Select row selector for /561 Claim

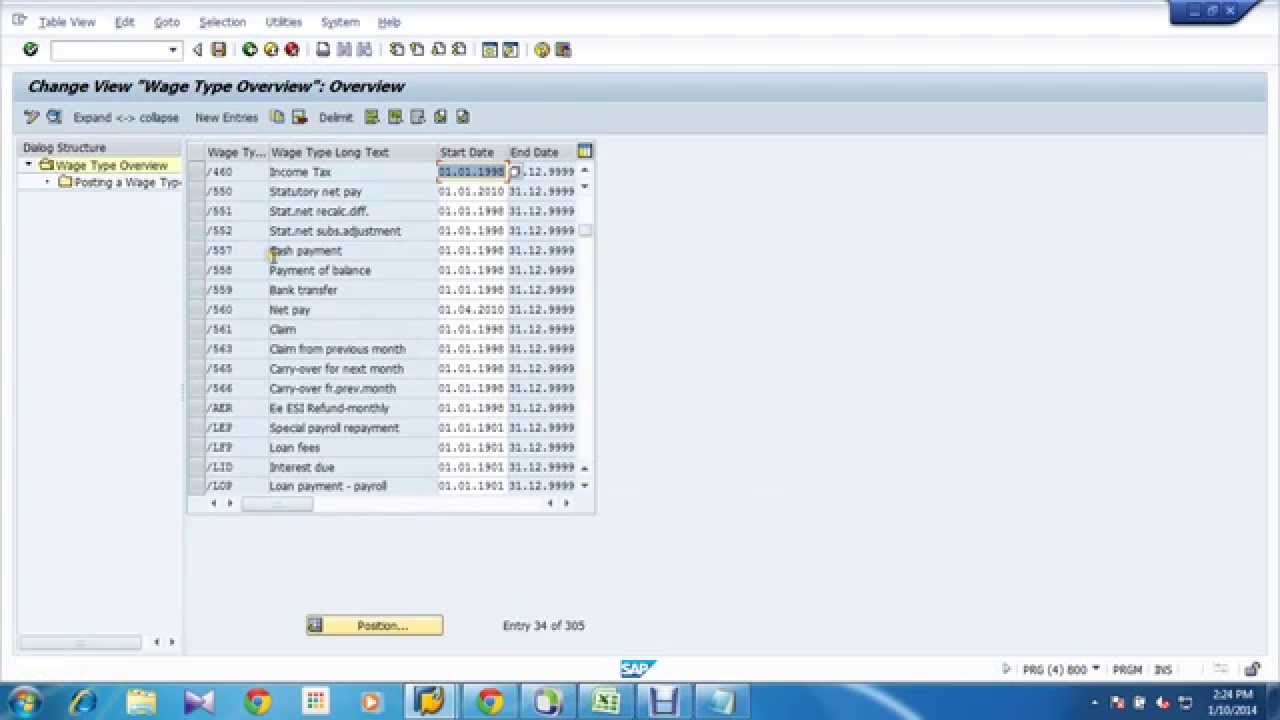(x=196, y=329)
